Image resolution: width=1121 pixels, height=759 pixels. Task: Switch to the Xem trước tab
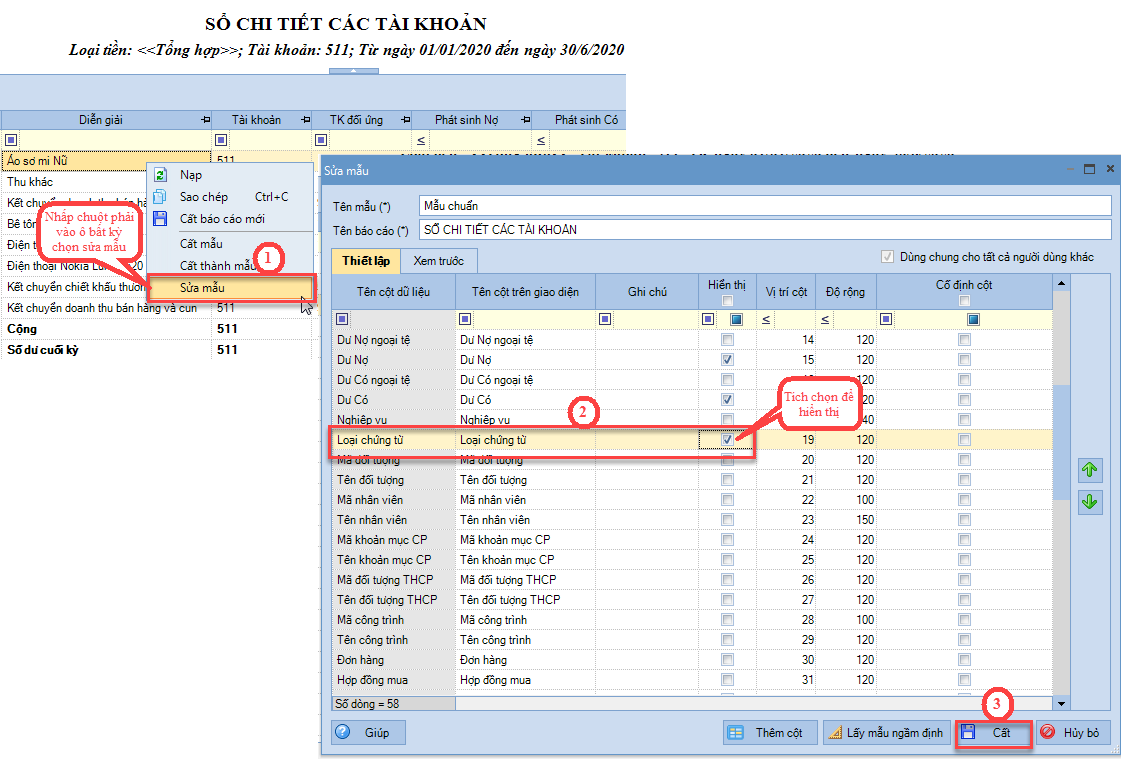438,261
